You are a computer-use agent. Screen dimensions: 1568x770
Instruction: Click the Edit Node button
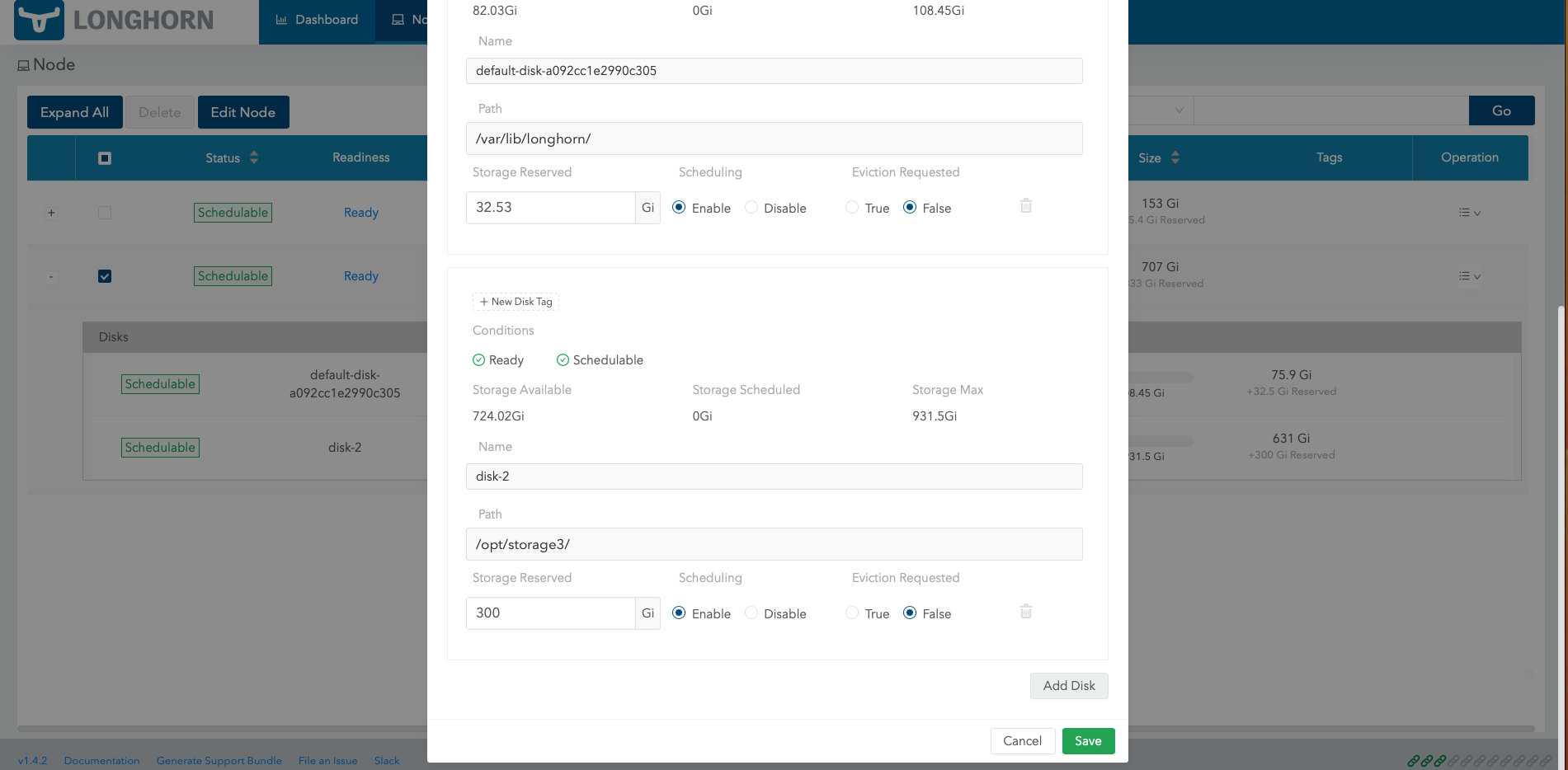point(243,112)
